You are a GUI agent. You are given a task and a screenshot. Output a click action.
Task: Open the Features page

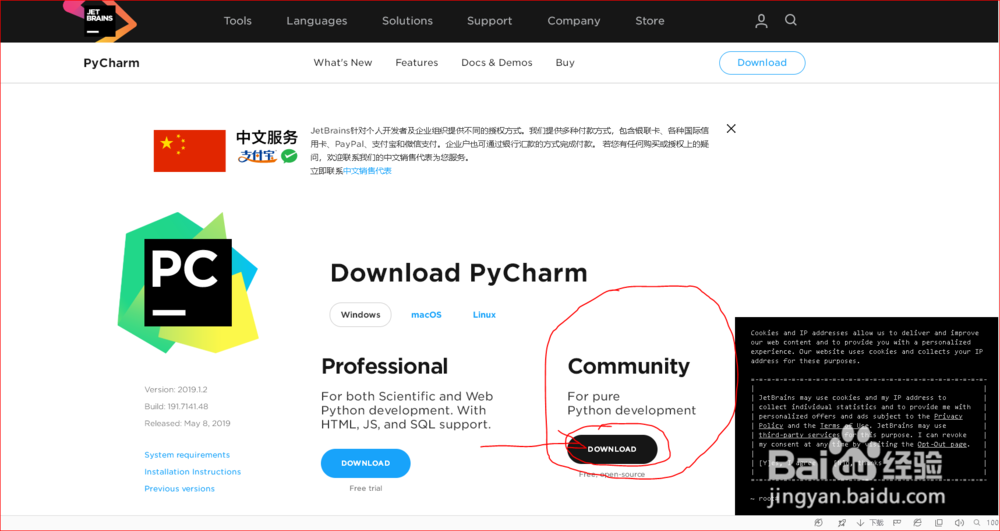416,62
